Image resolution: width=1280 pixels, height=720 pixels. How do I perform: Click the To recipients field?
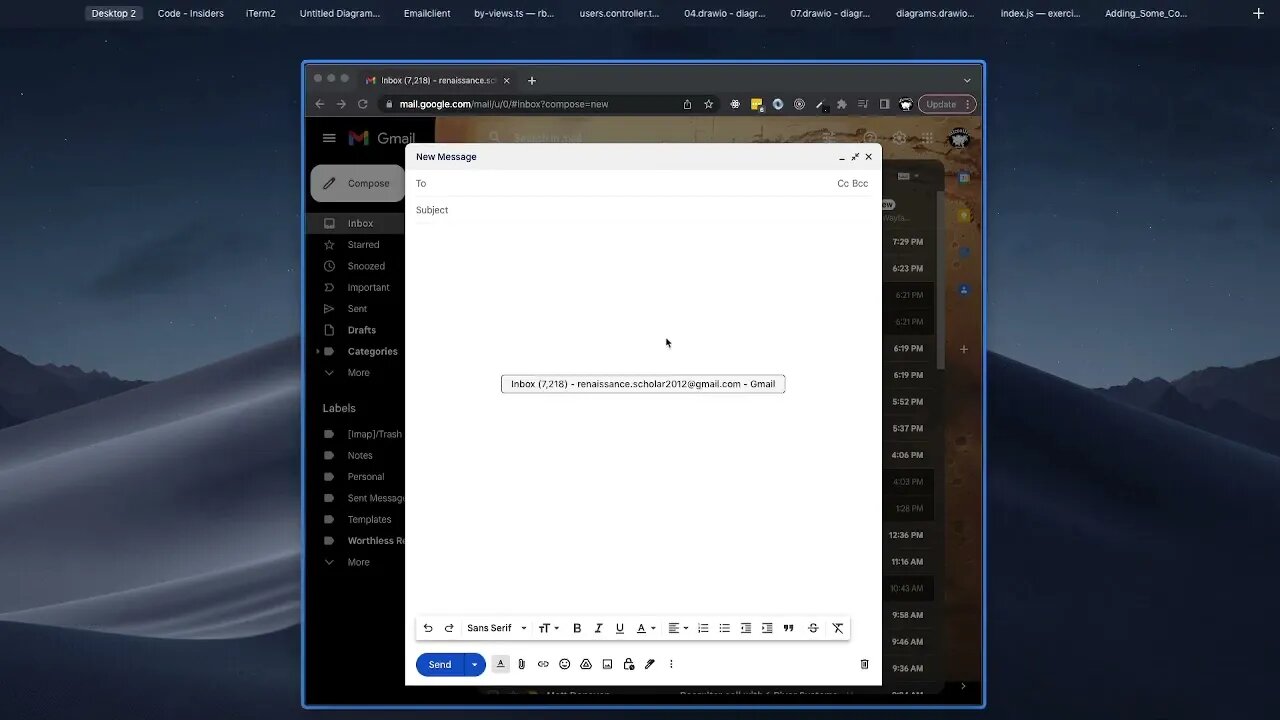tap(625, 183)
